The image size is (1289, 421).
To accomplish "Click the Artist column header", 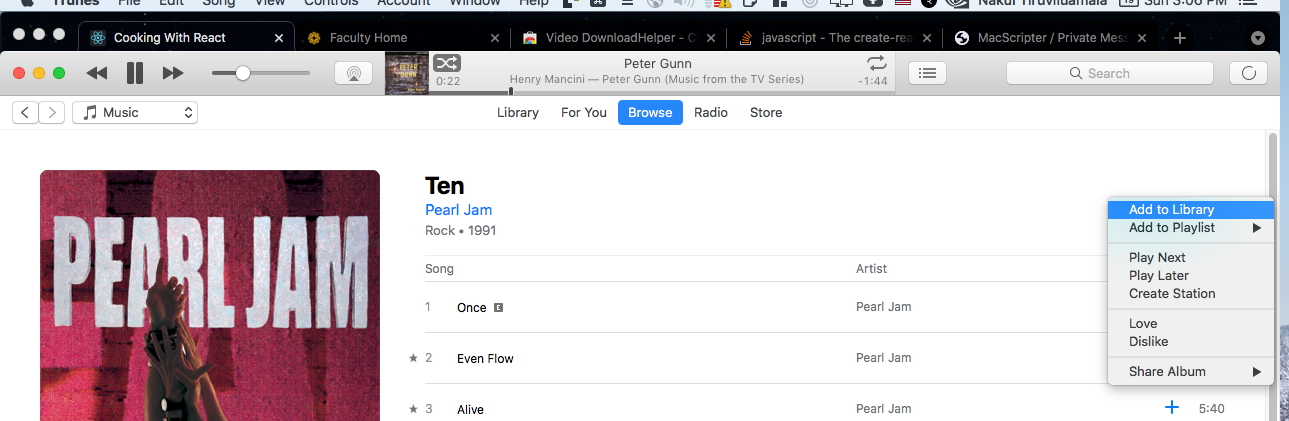I will [x=871, y=269].
